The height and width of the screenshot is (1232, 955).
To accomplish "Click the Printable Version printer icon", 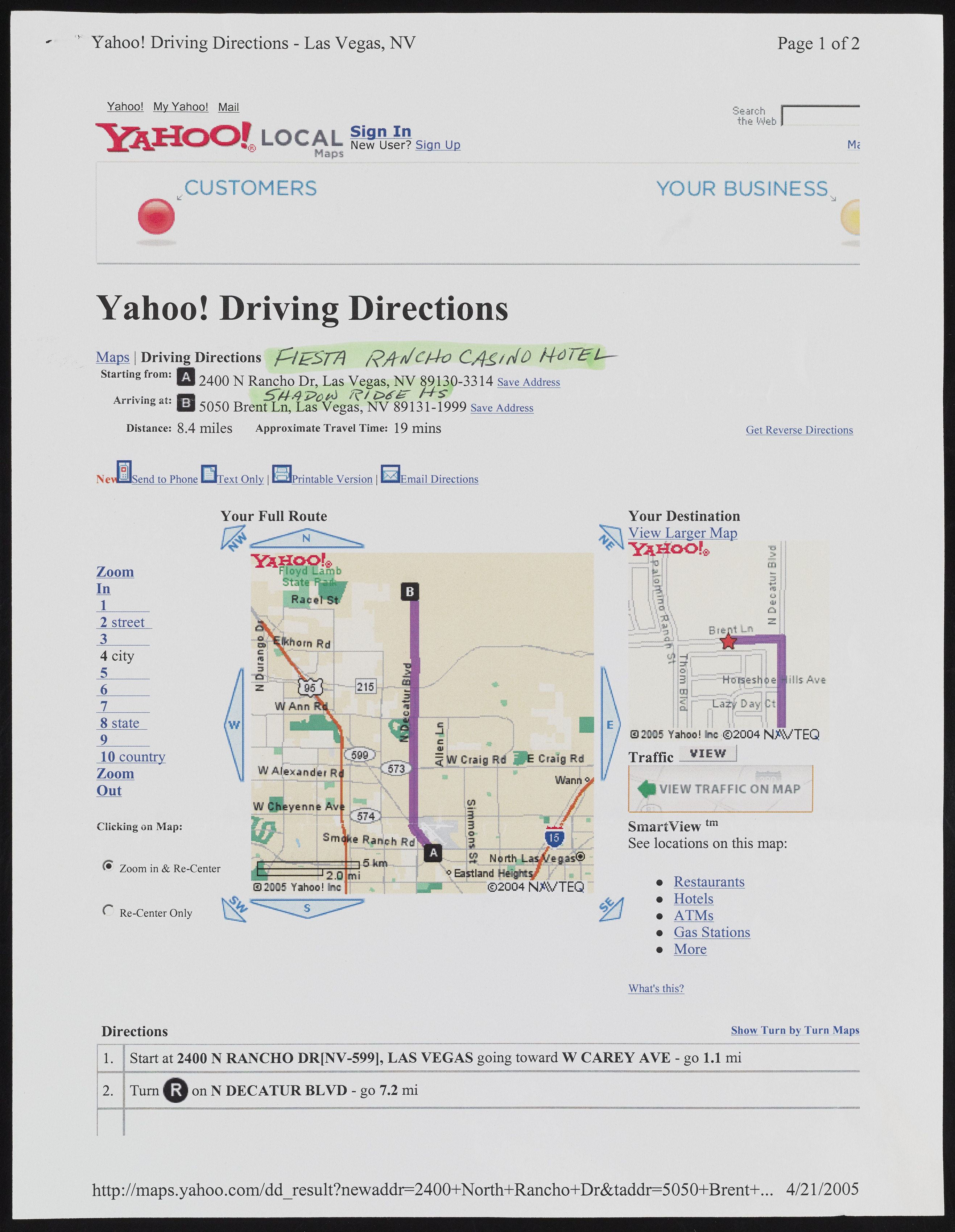I will pyautogui.click(x=282, y=474).
